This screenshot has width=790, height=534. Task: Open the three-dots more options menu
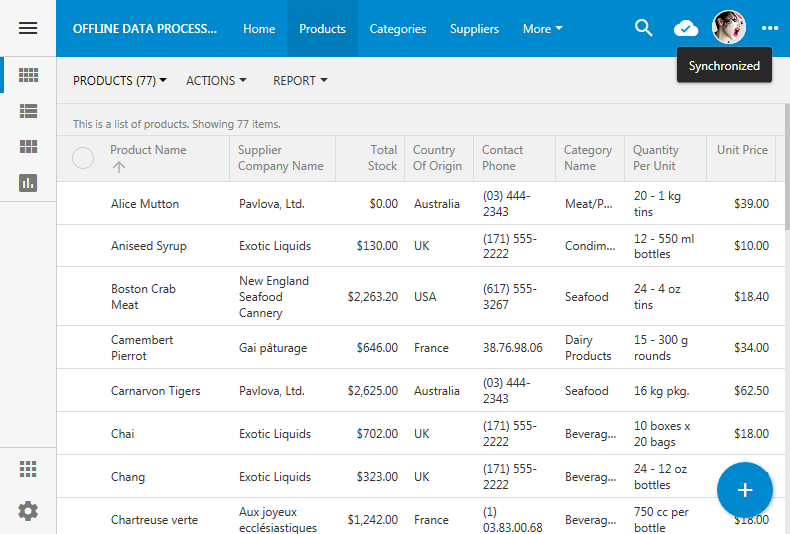770,28
